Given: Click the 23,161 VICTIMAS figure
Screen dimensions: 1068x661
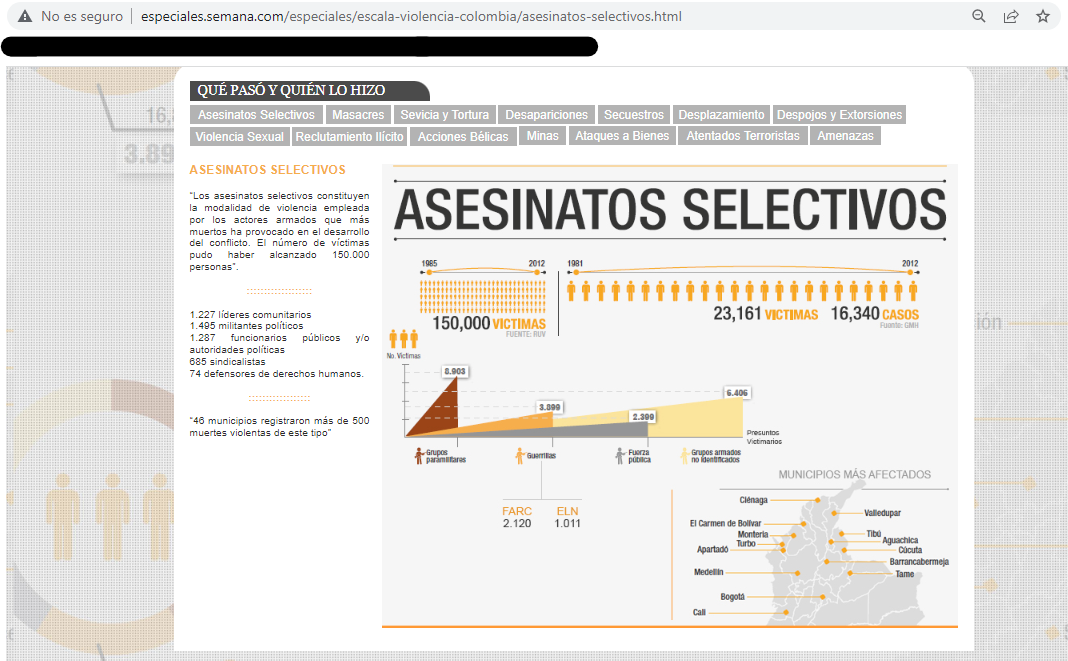Looking at the screenshot, I should pyautogui.click(x=766, y=314).
